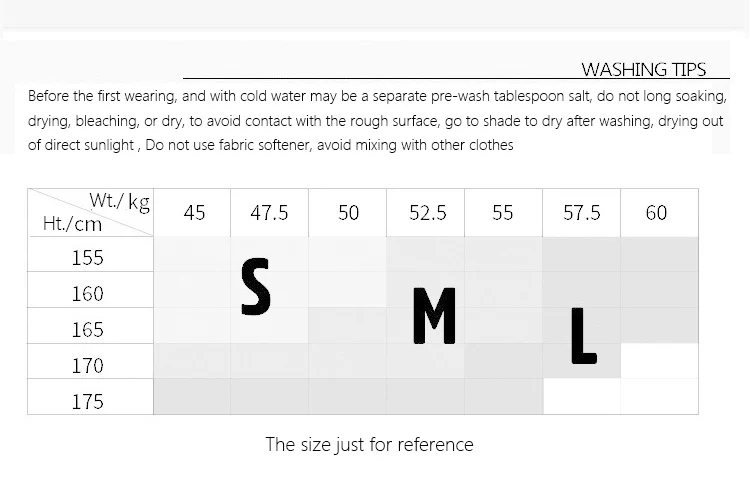The width and height of the screenshot is (750, 482).
Task: Click the WASHING TIPS heading
Action: [x=643, y=69]
